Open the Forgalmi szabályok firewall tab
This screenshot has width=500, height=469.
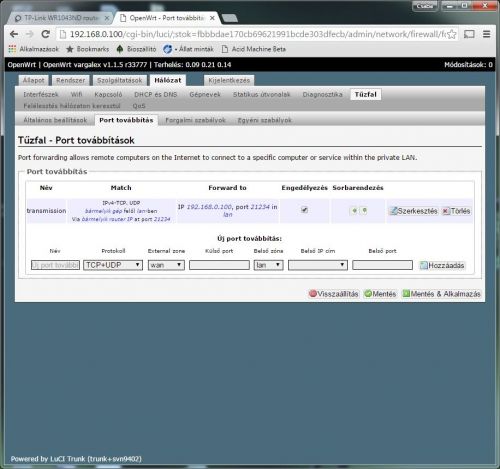coord(195,120)
